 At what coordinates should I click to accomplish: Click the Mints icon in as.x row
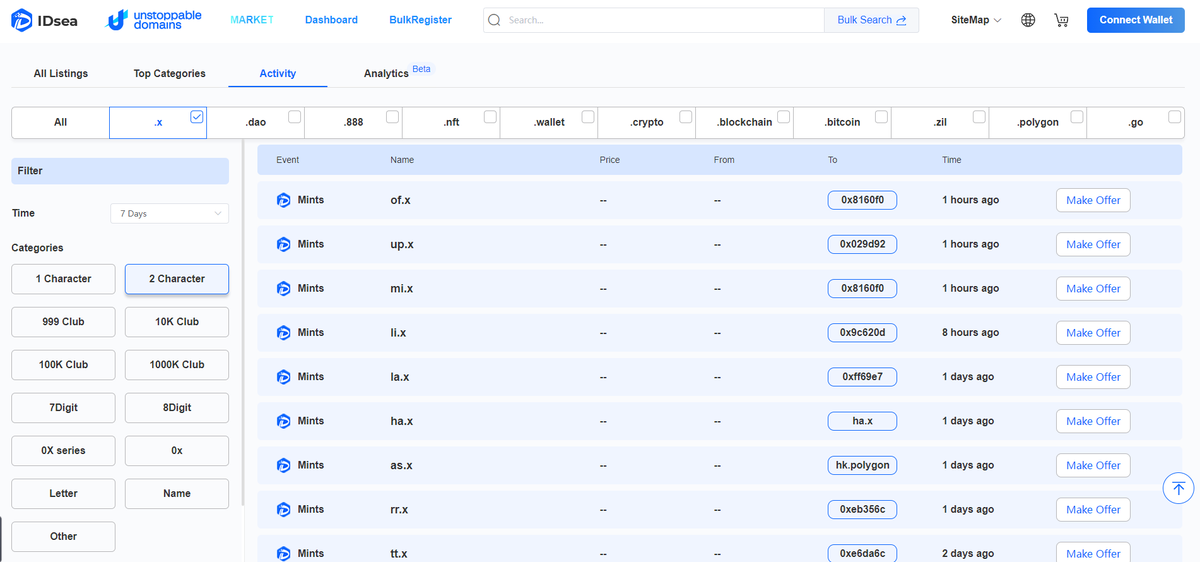coord(283,465)
